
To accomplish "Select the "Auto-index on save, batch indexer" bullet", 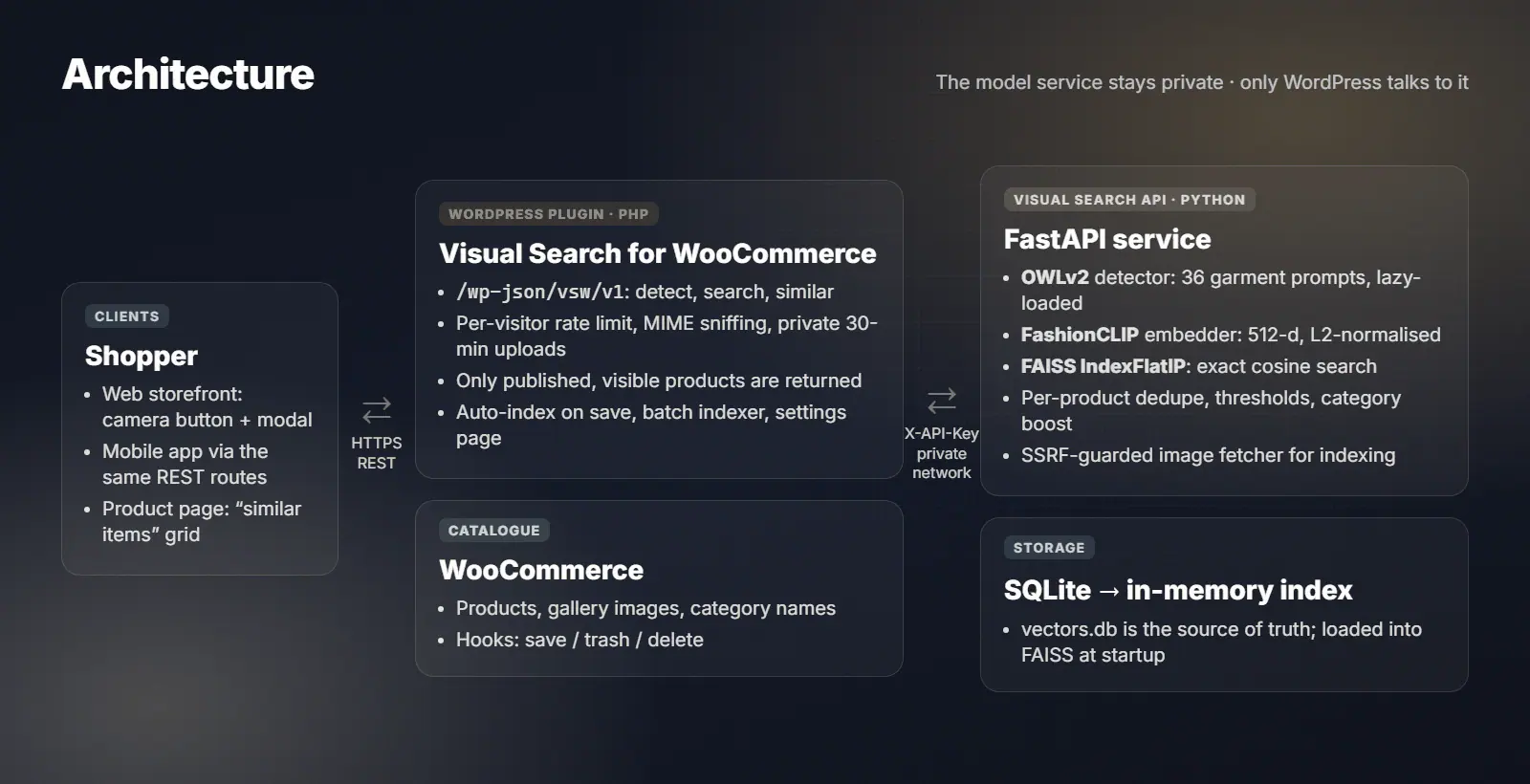I will [x=651, y=425].
